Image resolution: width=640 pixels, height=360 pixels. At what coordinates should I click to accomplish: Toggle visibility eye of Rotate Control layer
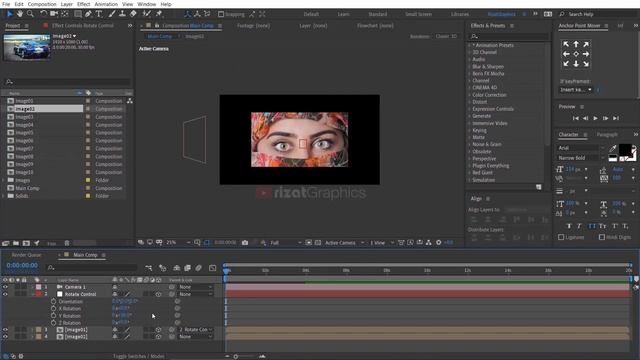5,294
